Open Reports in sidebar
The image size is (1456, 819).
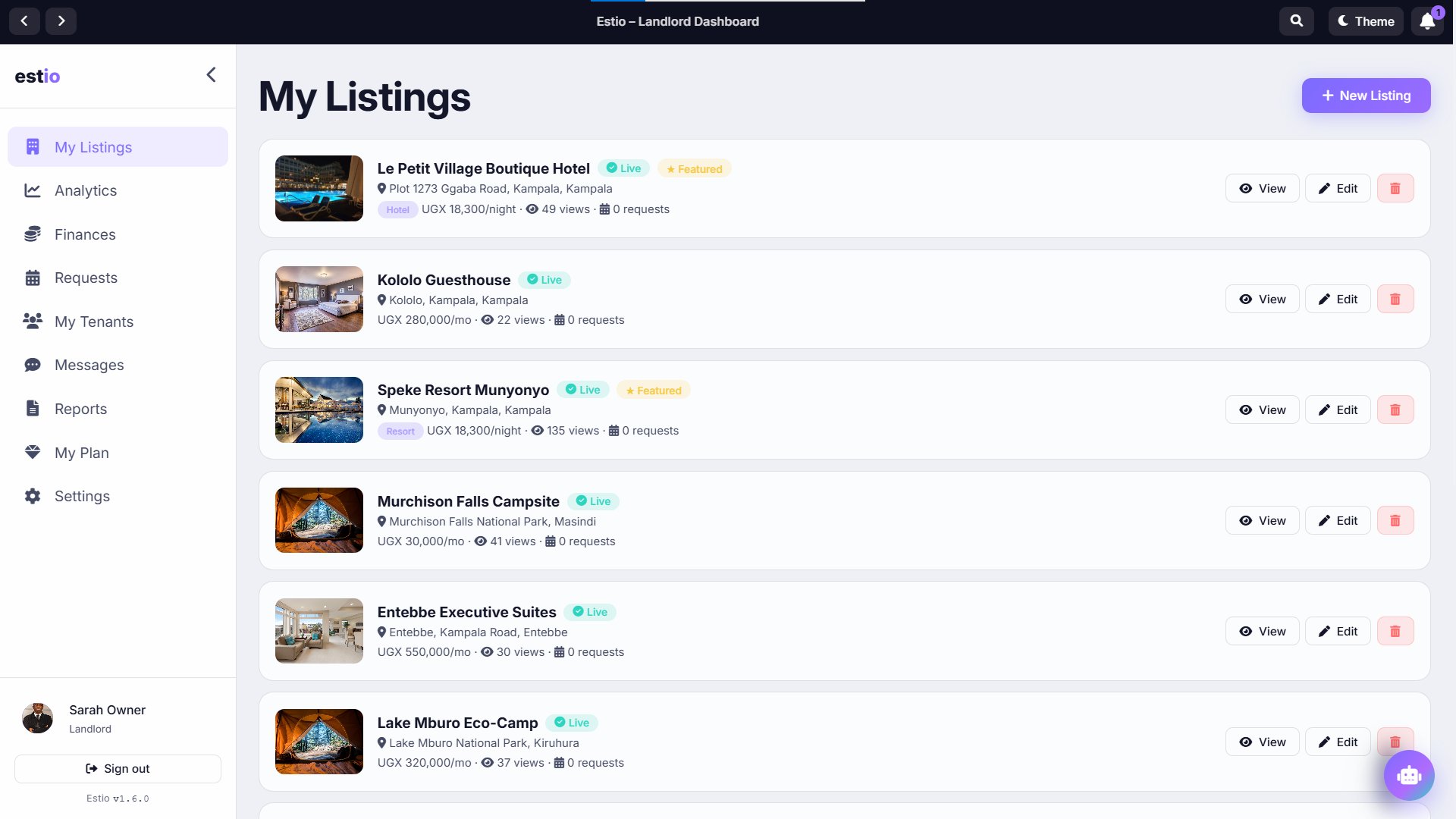pos(118,409)
